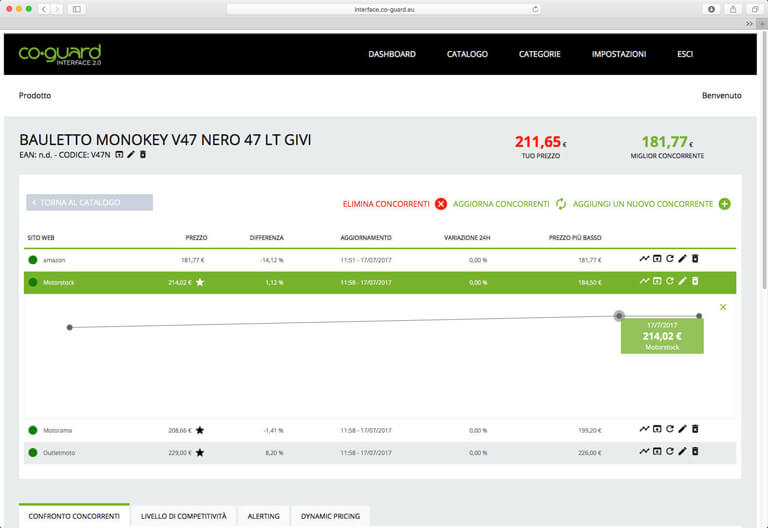Toggle Safari sidebar button

(77, 9)
